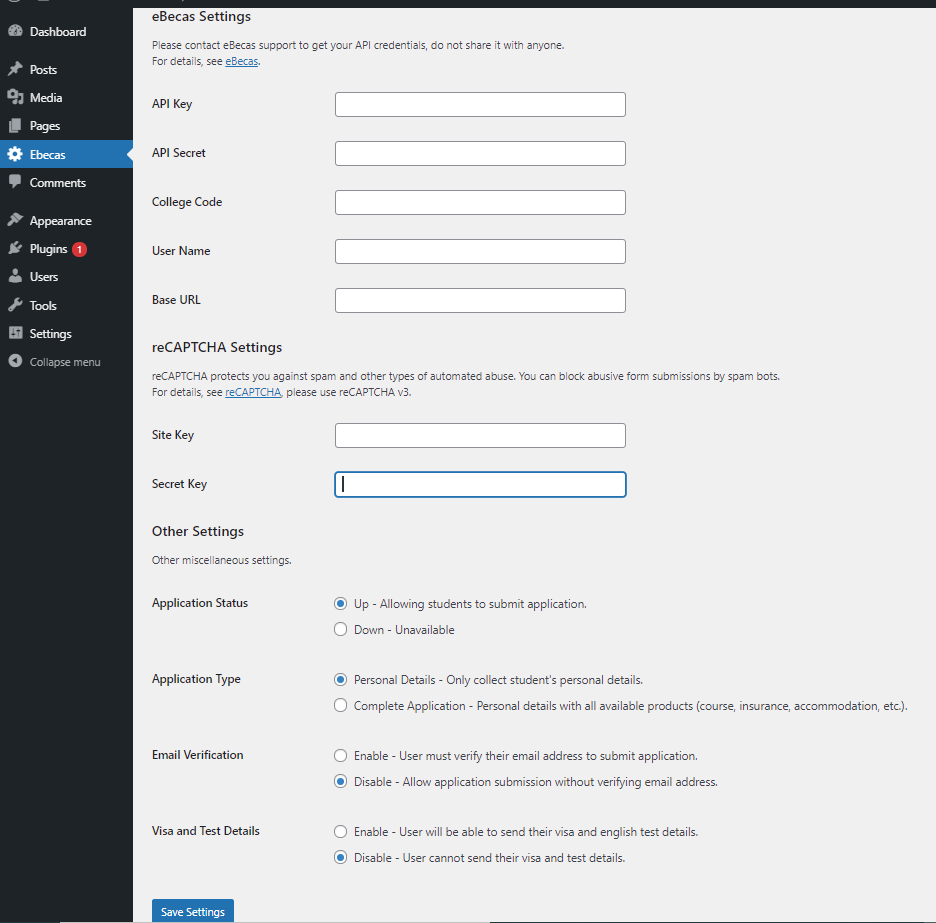Open Tools in the admin menu

43,306
